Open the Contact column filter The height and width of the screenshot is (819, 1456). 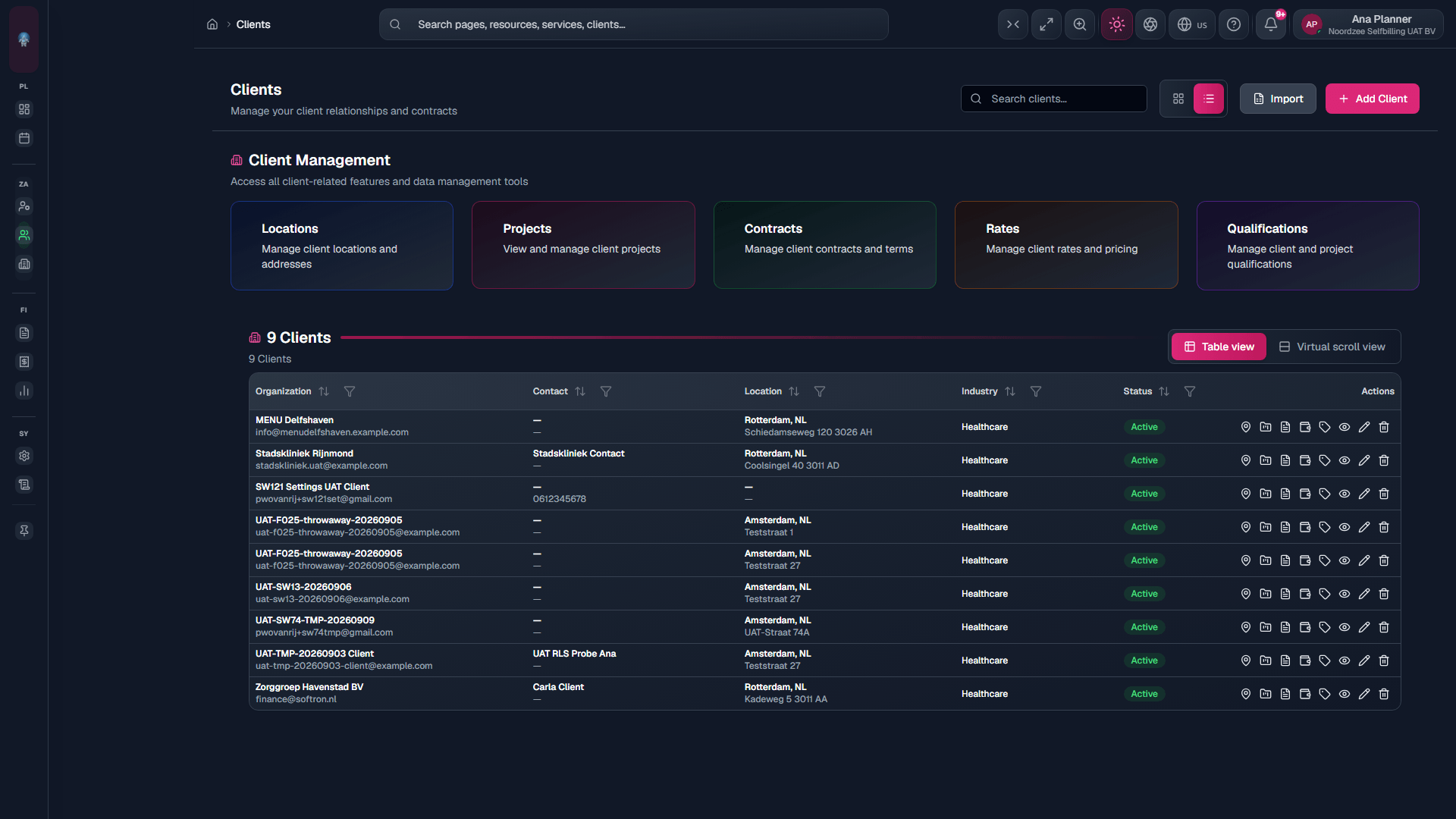point(606,391)
